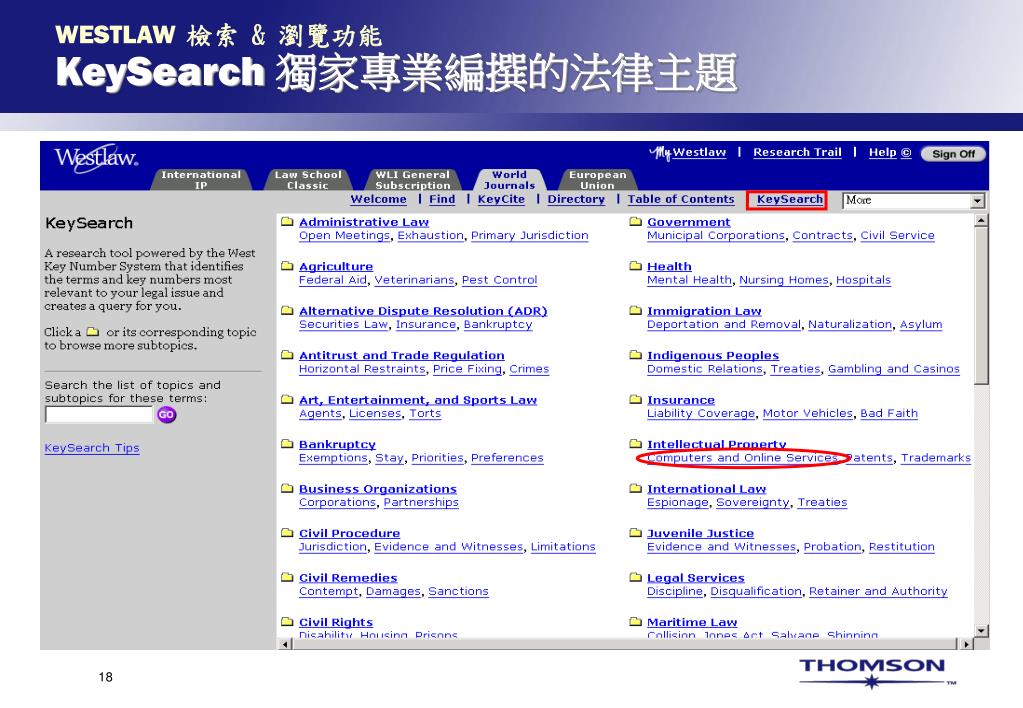
Task: Click the horizontal scrollbar left arrow
Action: coord(285,644)
